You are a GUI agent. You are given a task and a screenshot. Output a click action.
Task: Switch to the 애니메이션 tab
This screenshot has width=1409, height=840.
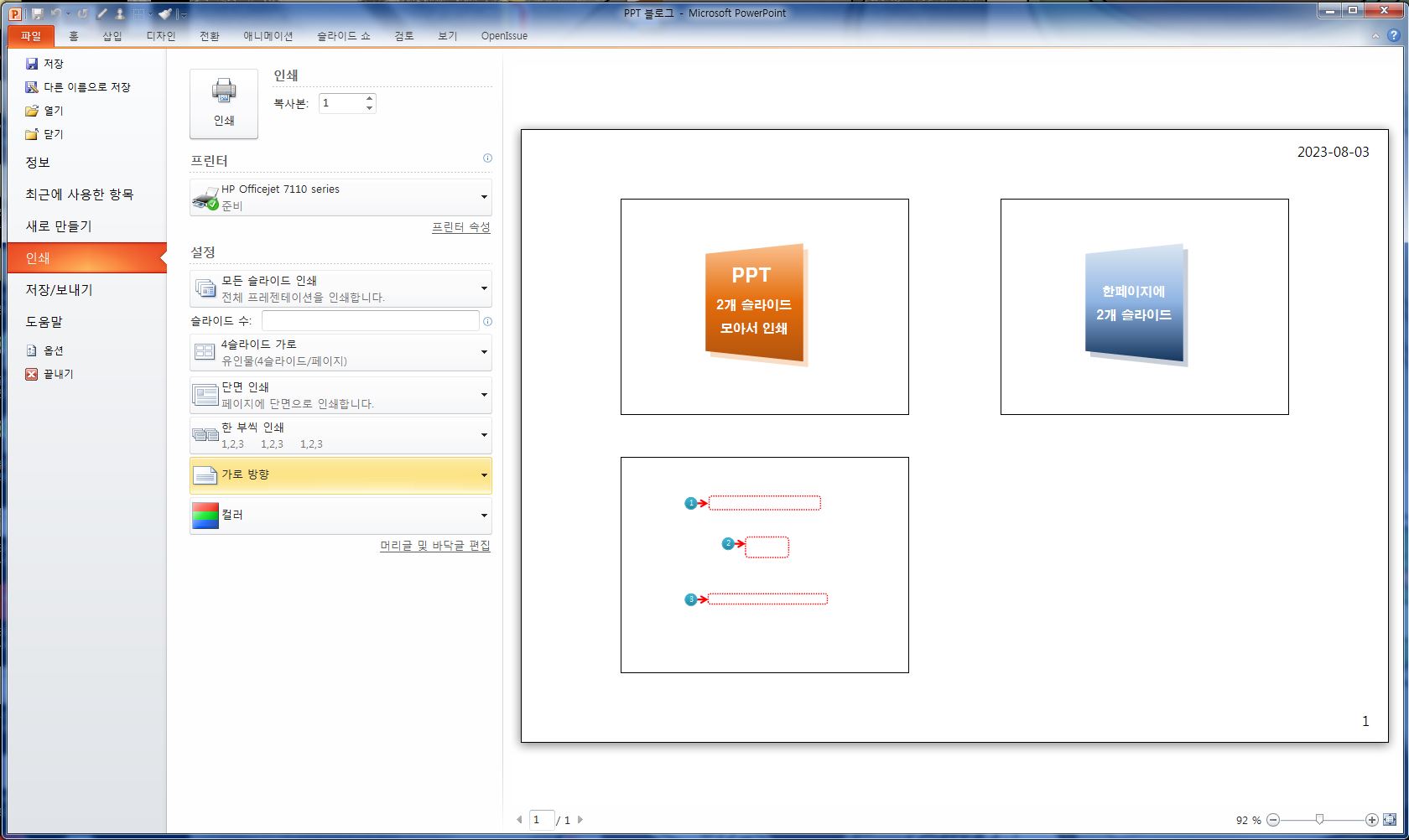tap(268, 36)
